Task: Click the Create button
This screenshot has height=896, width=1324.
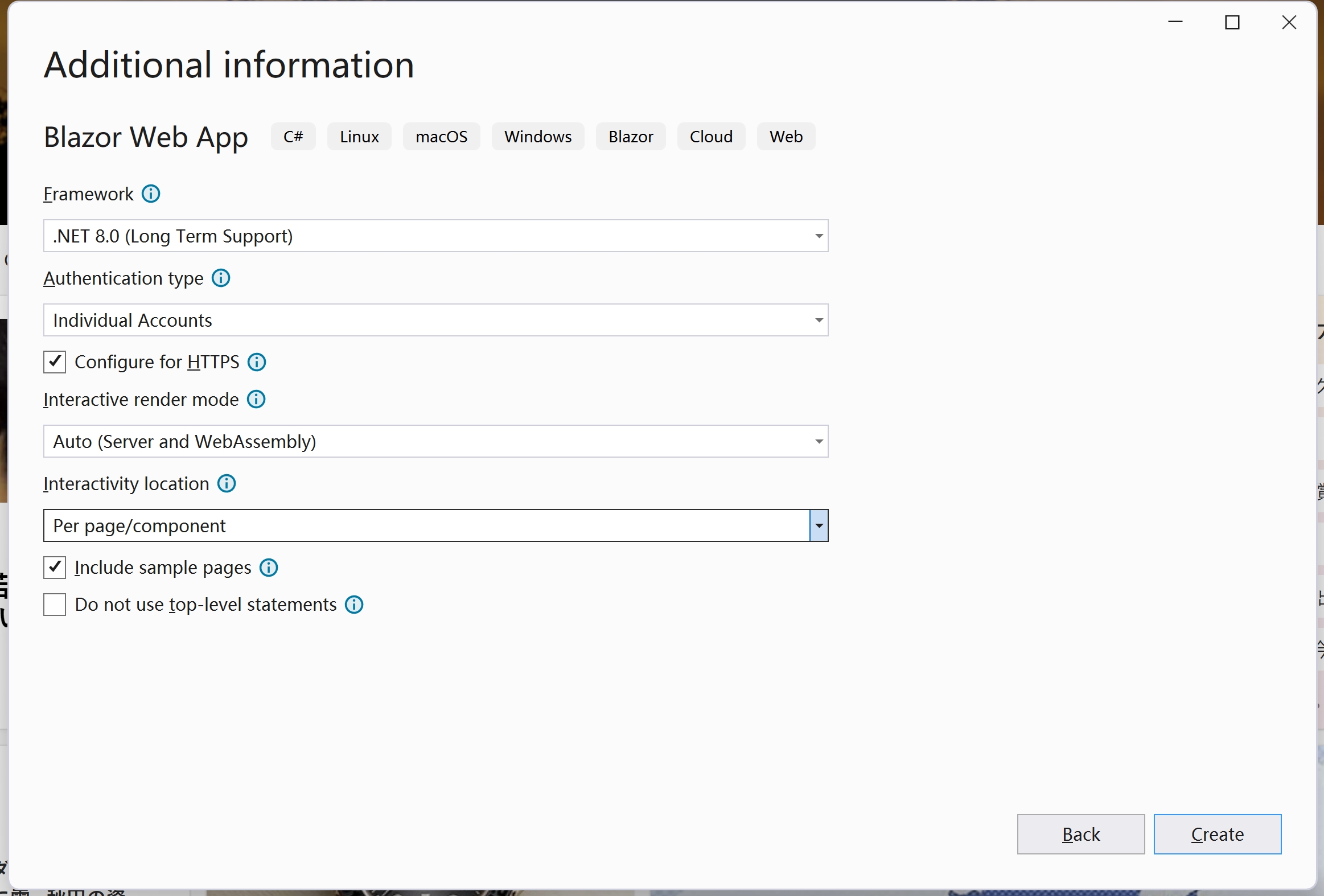Action: tap(1218, 834)
